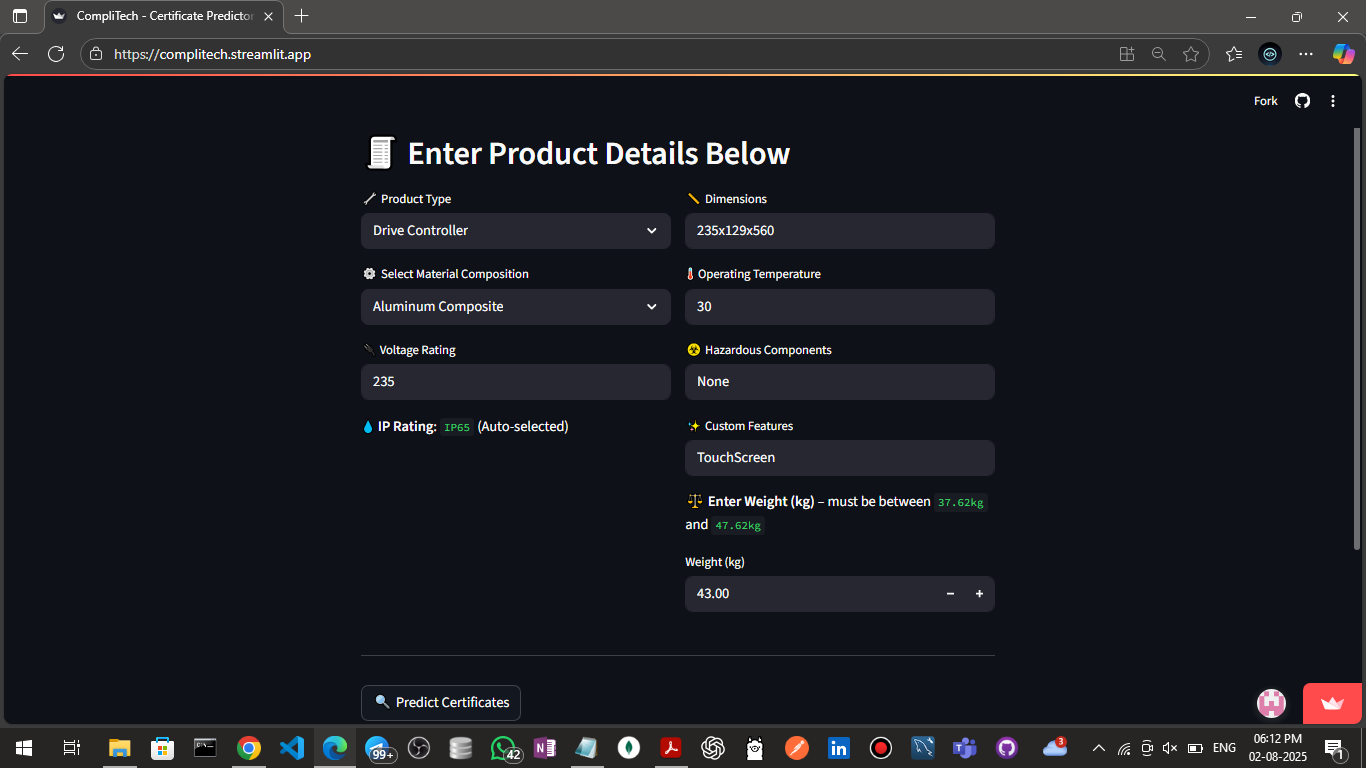Click the 37.62kg minimum weight value
Screen dimensions: 1366x768
(x=961, y=502)
